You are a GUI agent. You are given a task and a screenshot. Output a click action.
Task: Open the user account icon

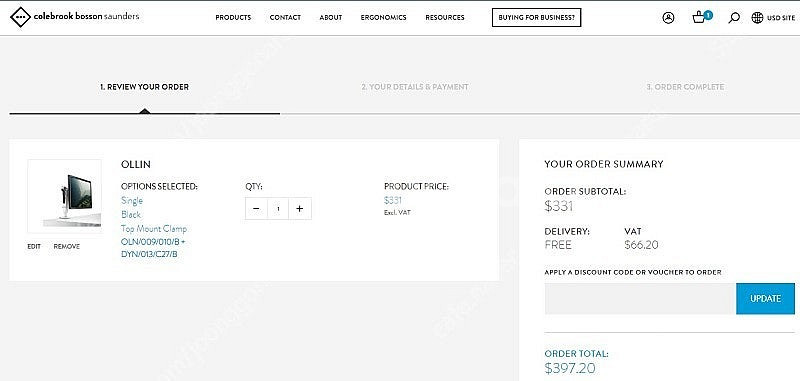668,18
